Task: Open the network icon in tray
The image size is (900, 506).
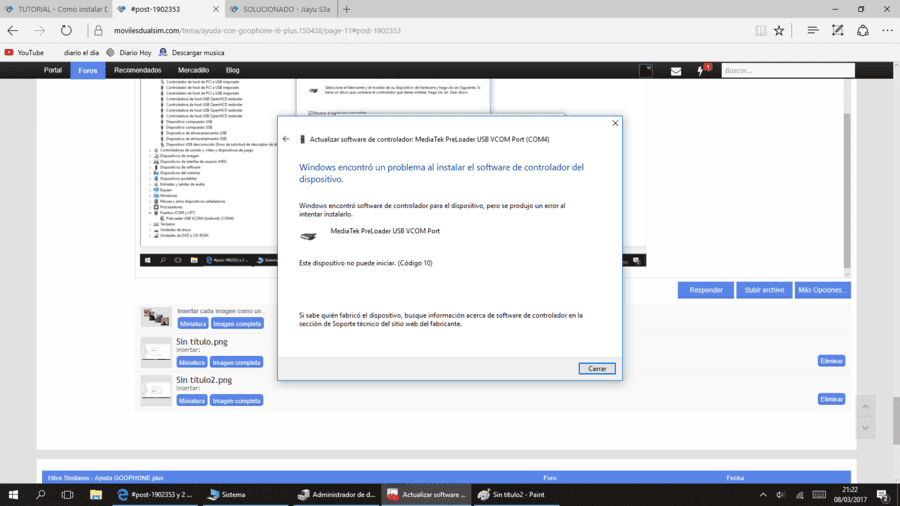Action: (800, 495)
